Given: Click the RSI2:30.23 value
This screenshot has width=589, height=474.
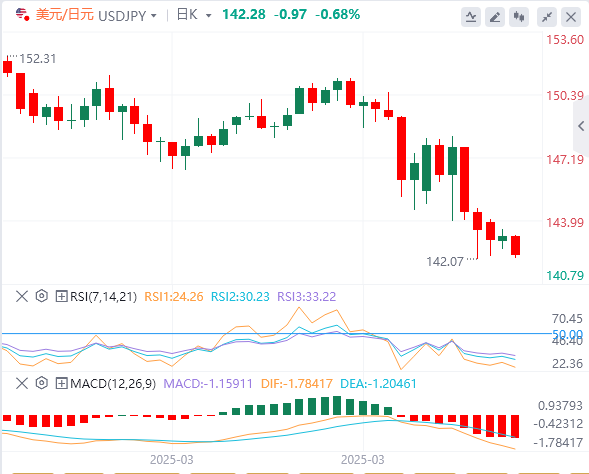Looking at the screenshot, I should click(x=240, y=297).
